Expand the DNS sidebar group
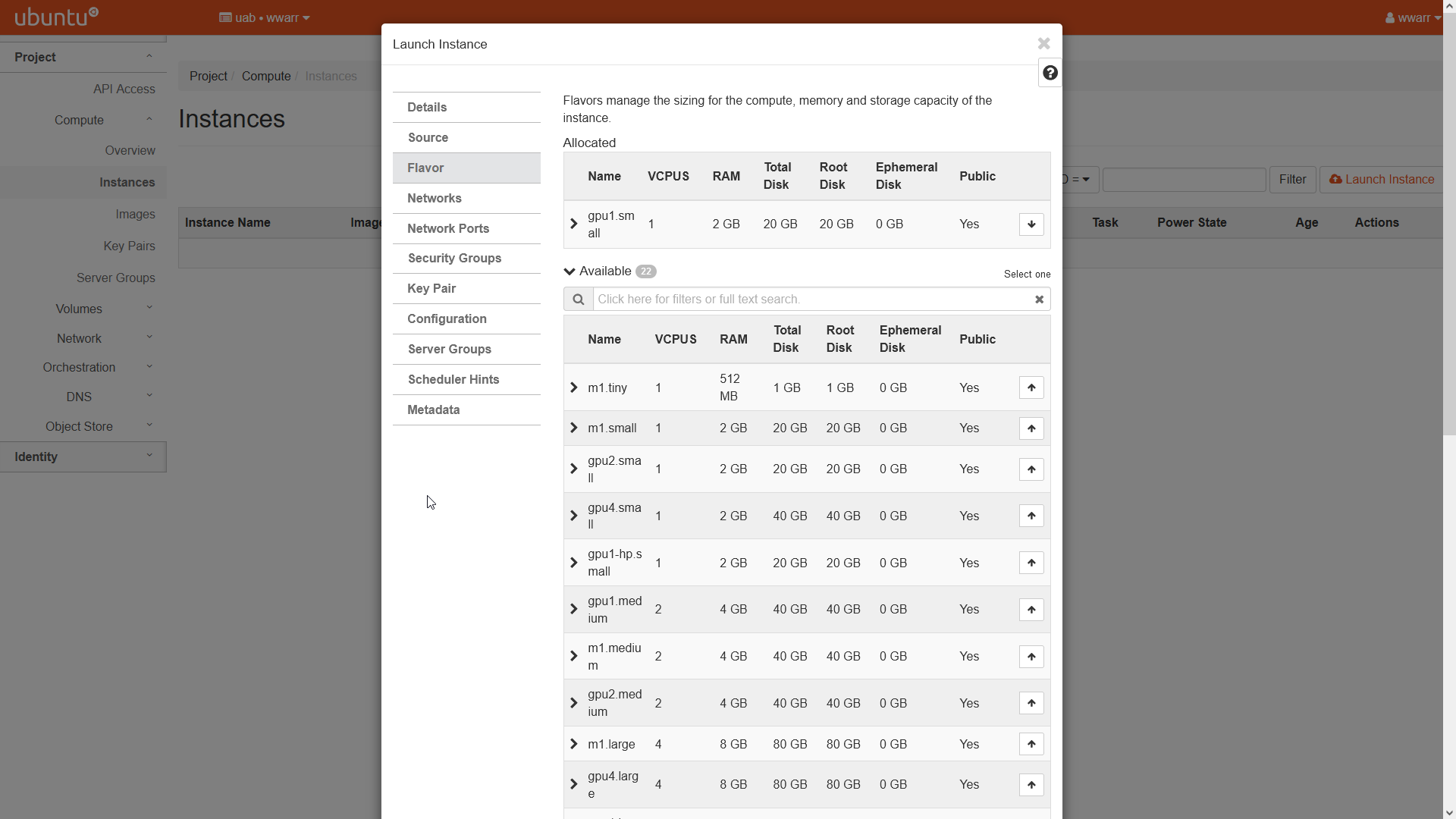This screenshot has width=1456, height=819. (x=83, y=397)
